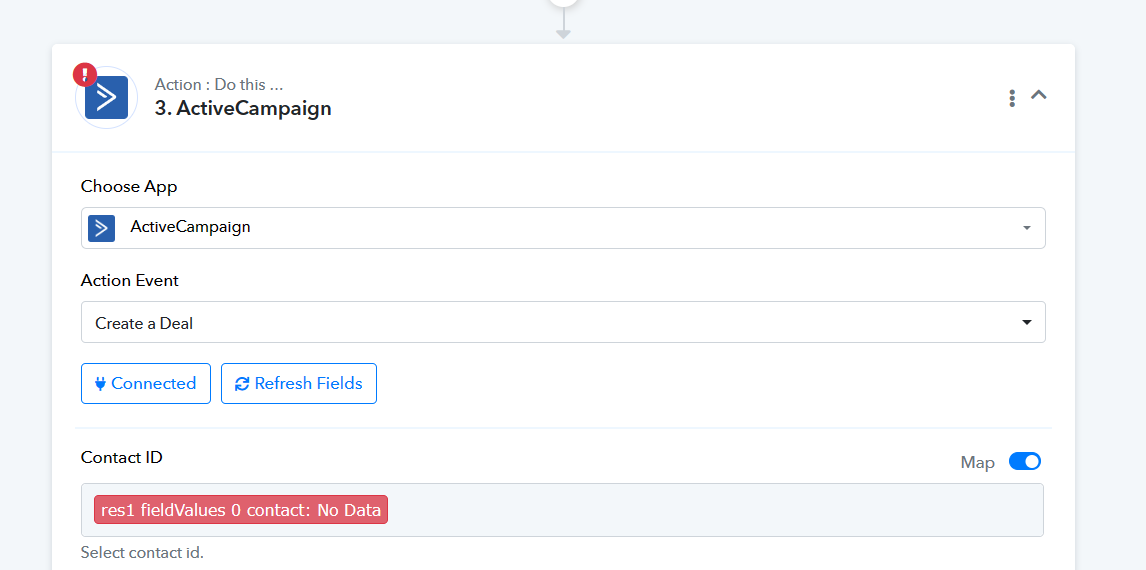Collapse the ActiveCampaign step with chevron

click(x=1039, y=95)
